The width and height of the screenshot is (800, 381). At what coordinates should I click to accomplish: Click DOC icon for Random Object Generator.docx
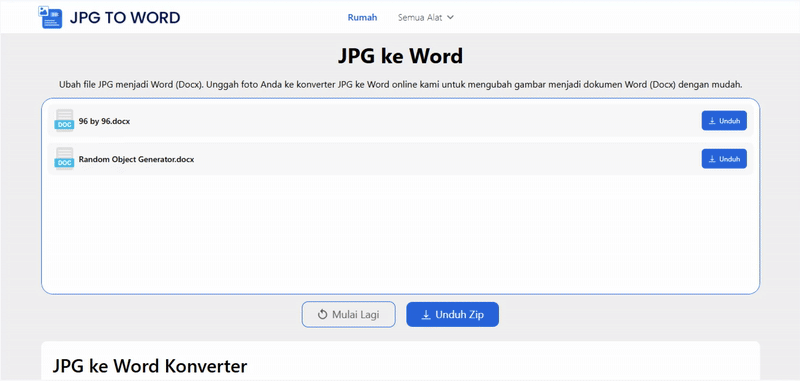(64, 159)
